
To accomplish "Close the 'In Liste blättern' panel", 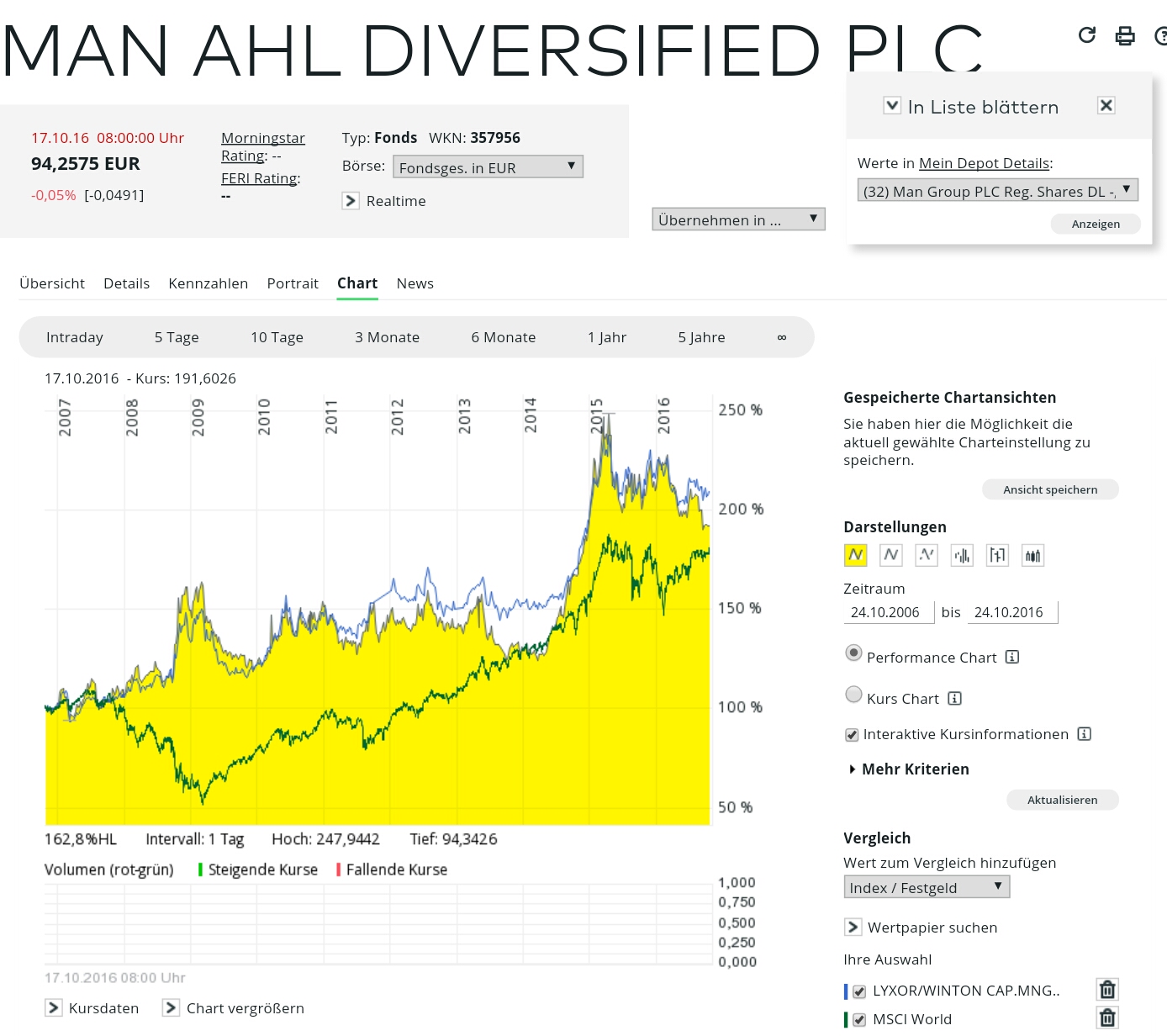I will (1106, 105).
